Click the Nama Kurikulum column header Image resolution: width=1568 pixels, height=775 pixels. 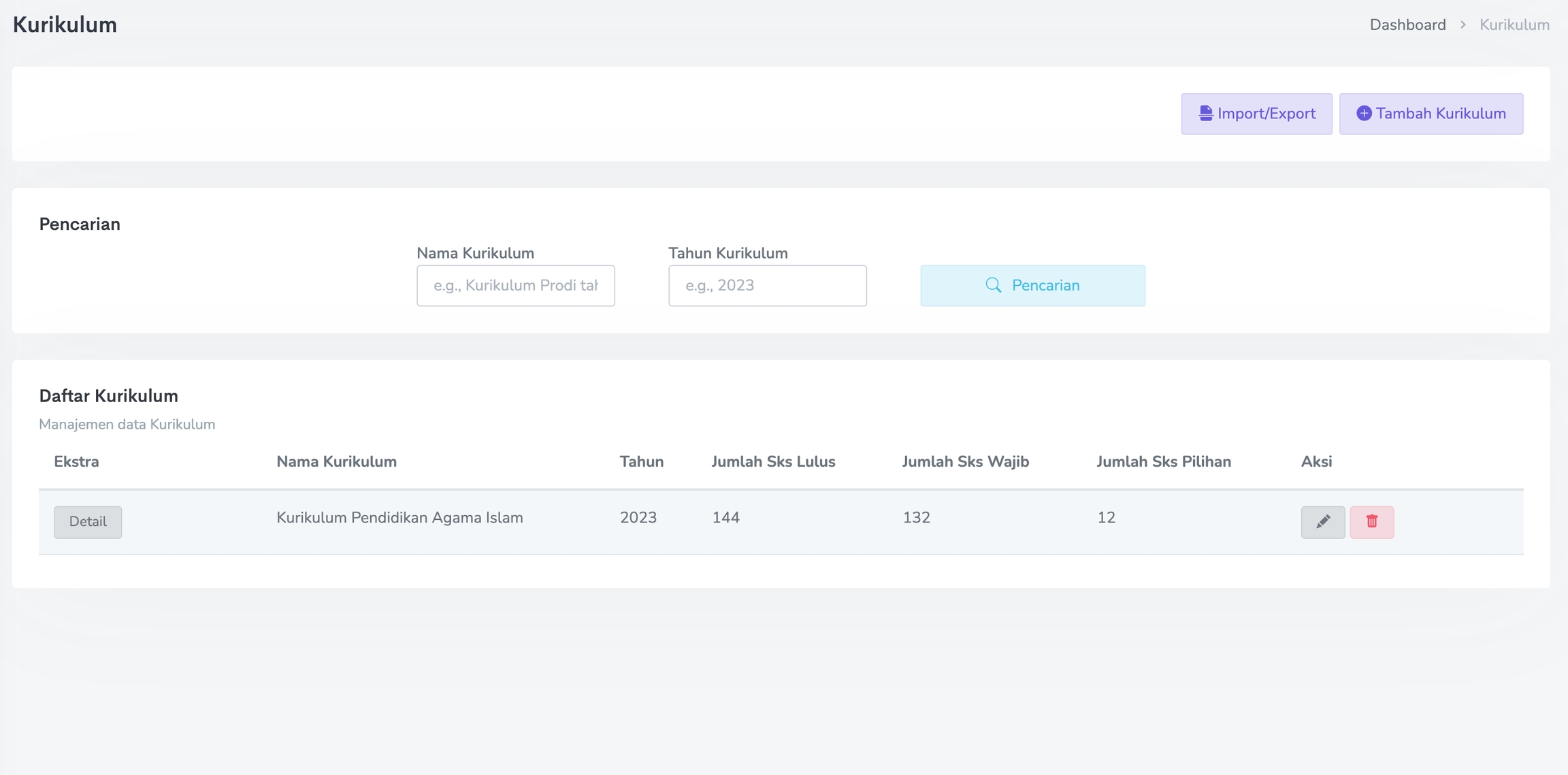(336, 462)
